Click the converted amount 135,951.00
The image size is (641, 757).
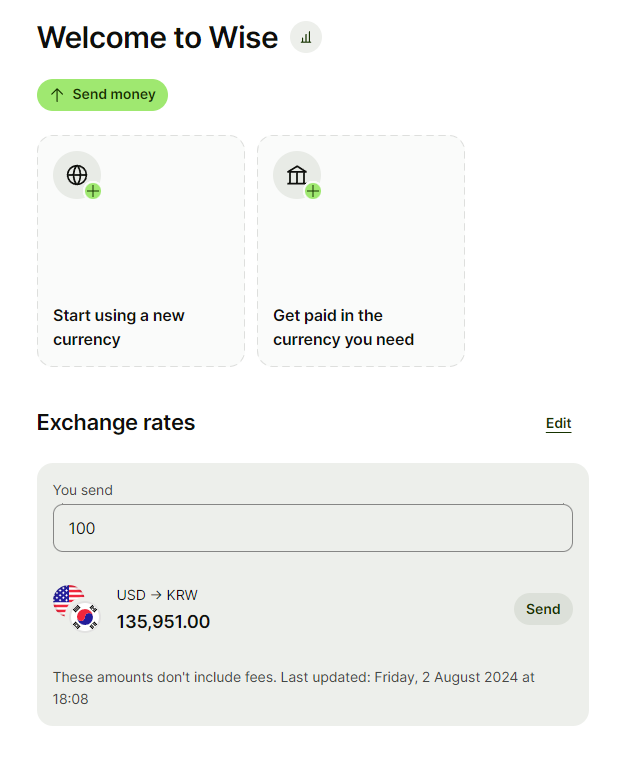(x=163, y=622)
